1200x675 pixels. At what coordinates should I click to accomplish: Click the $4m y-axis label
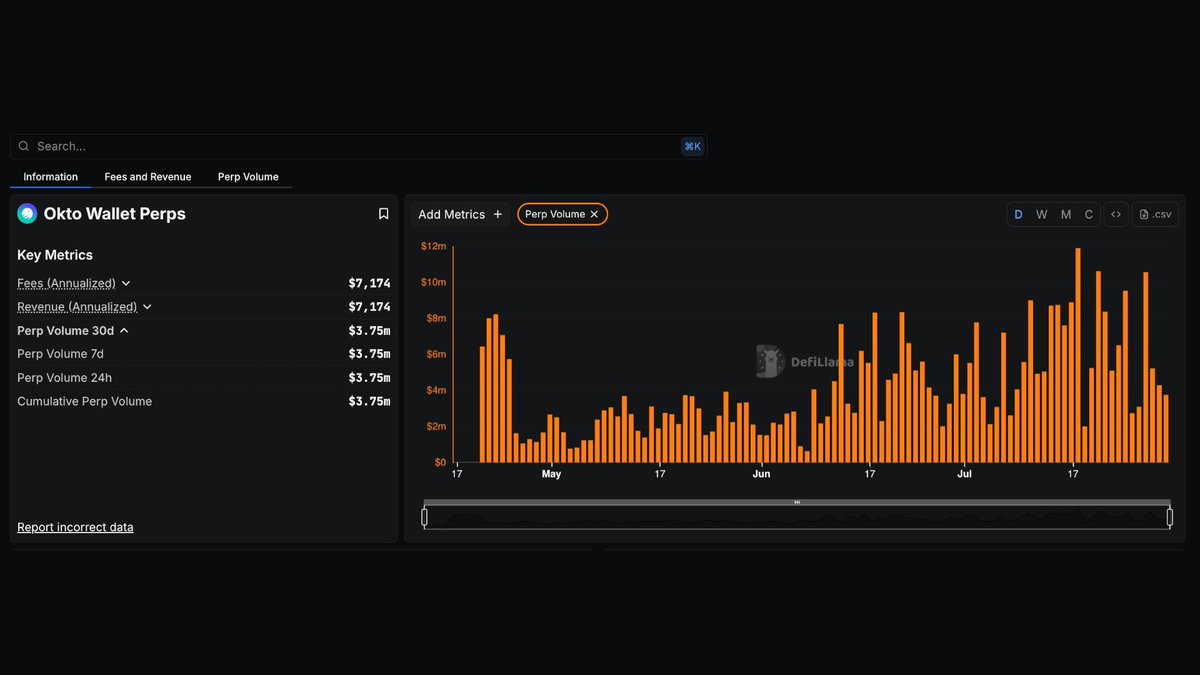click(436, 390)
